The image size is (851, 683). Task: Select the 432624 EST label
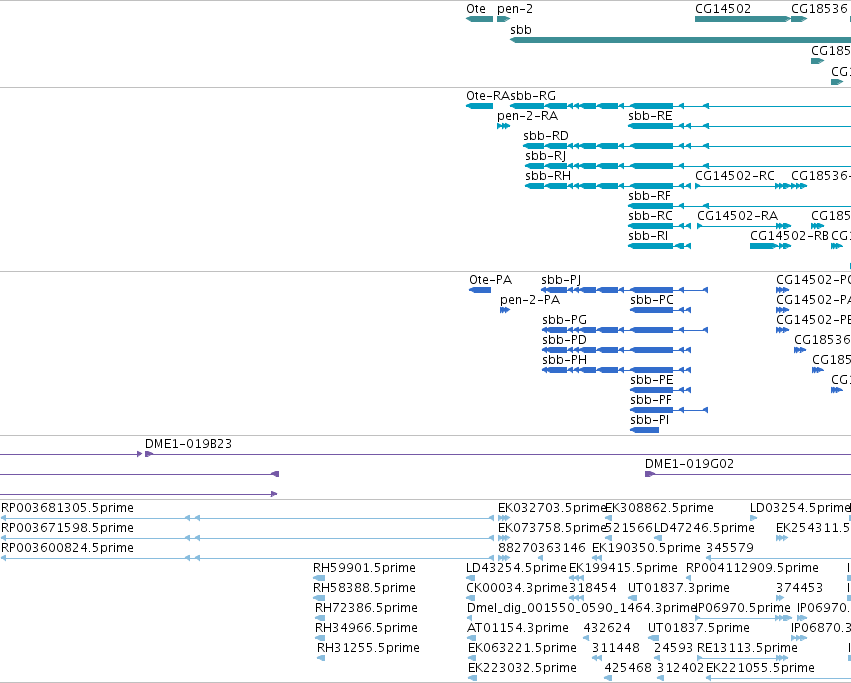tap(607, 629)
